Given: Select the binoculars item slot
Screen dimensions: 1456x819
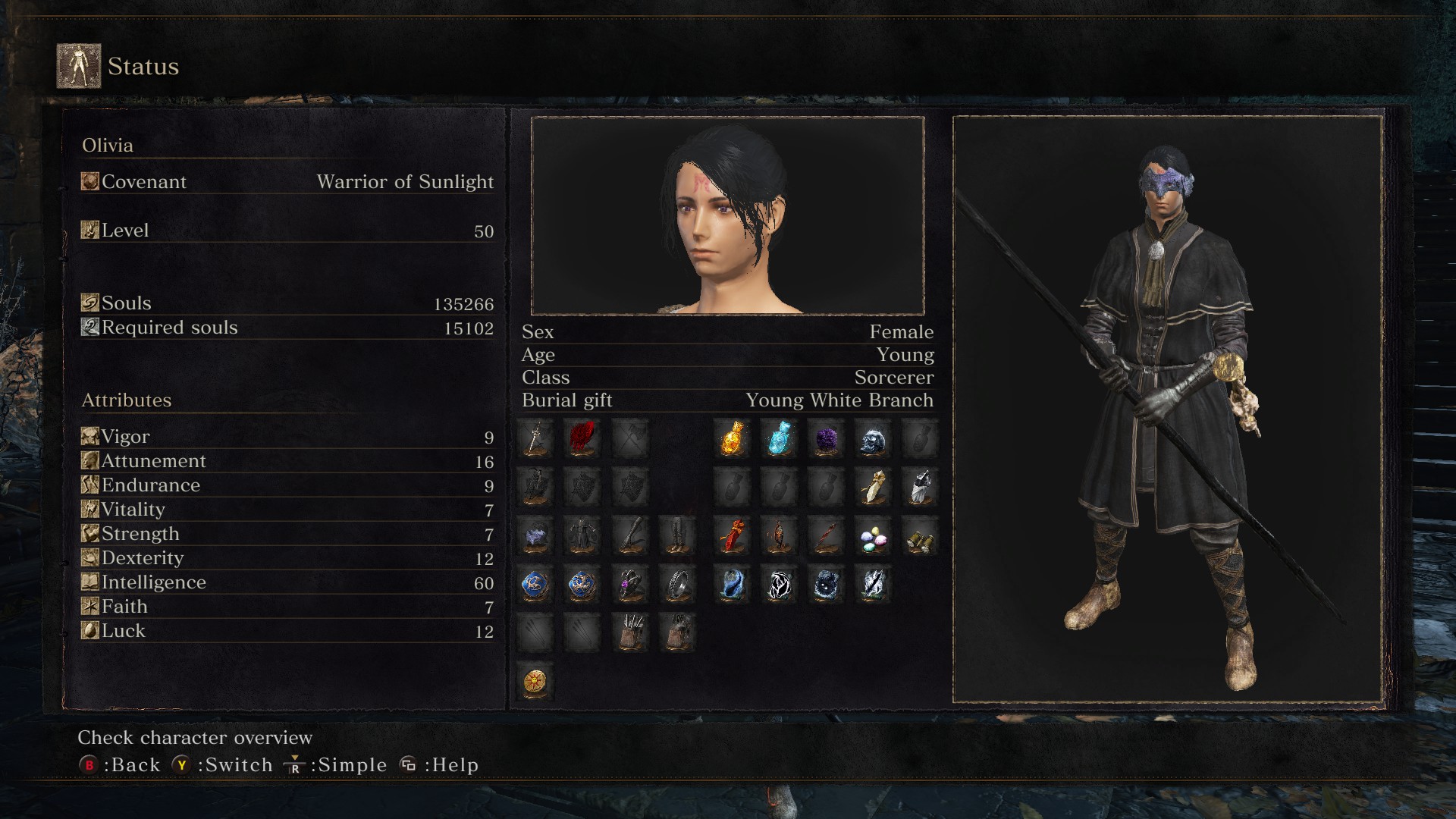Looking at the screenshot, I should tap(920, 536).
